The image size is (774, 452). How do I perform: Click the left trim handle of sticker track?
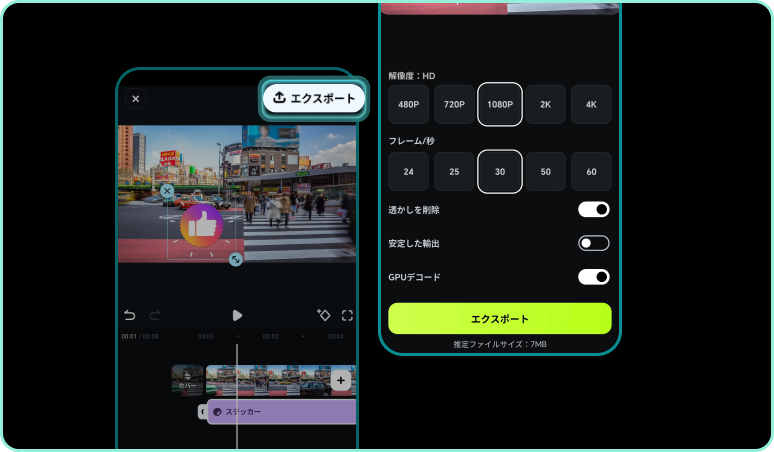[x=202, y=412]
